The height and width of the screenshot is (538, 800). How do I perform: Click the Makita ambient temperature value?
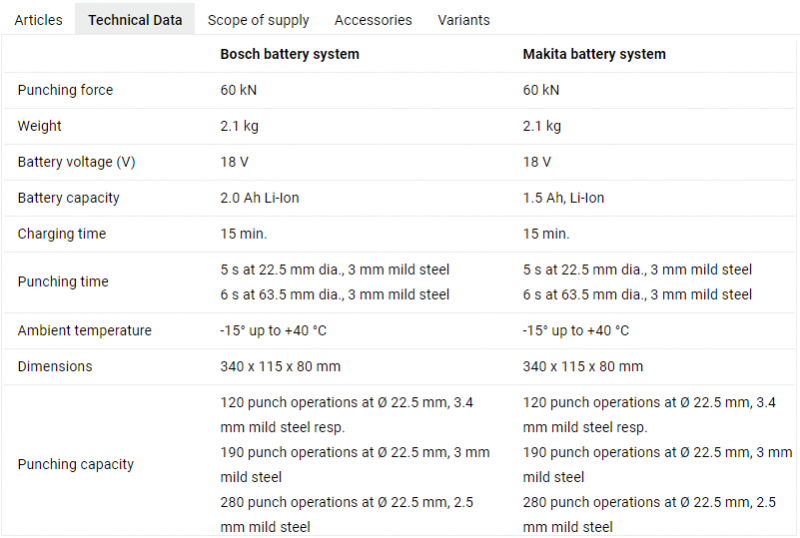tap(576, 330)
